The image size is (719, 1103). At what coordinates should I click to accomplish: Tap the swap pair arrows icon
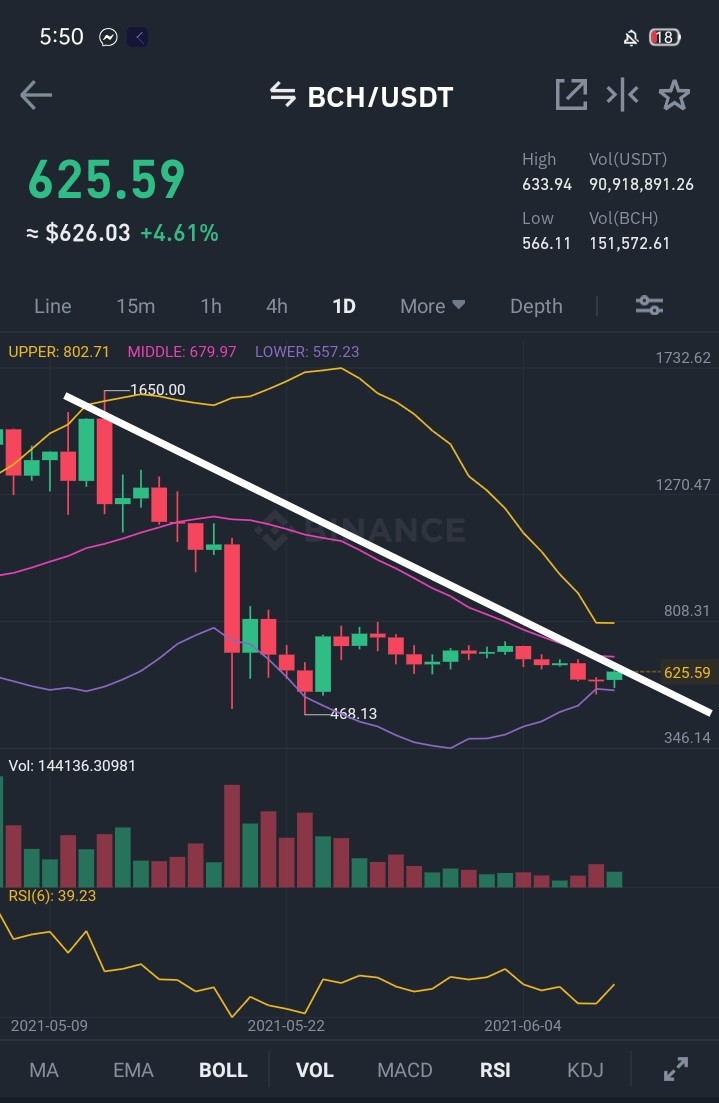283,95
